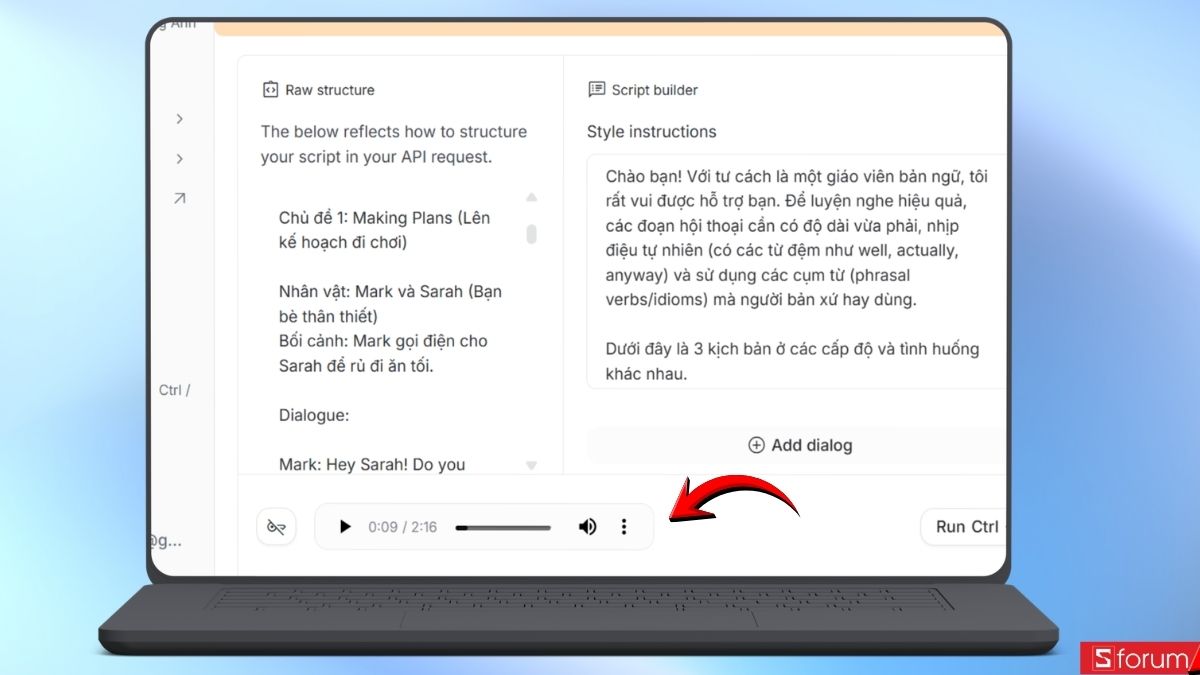Click the Style instructions label

coord(652,132)
